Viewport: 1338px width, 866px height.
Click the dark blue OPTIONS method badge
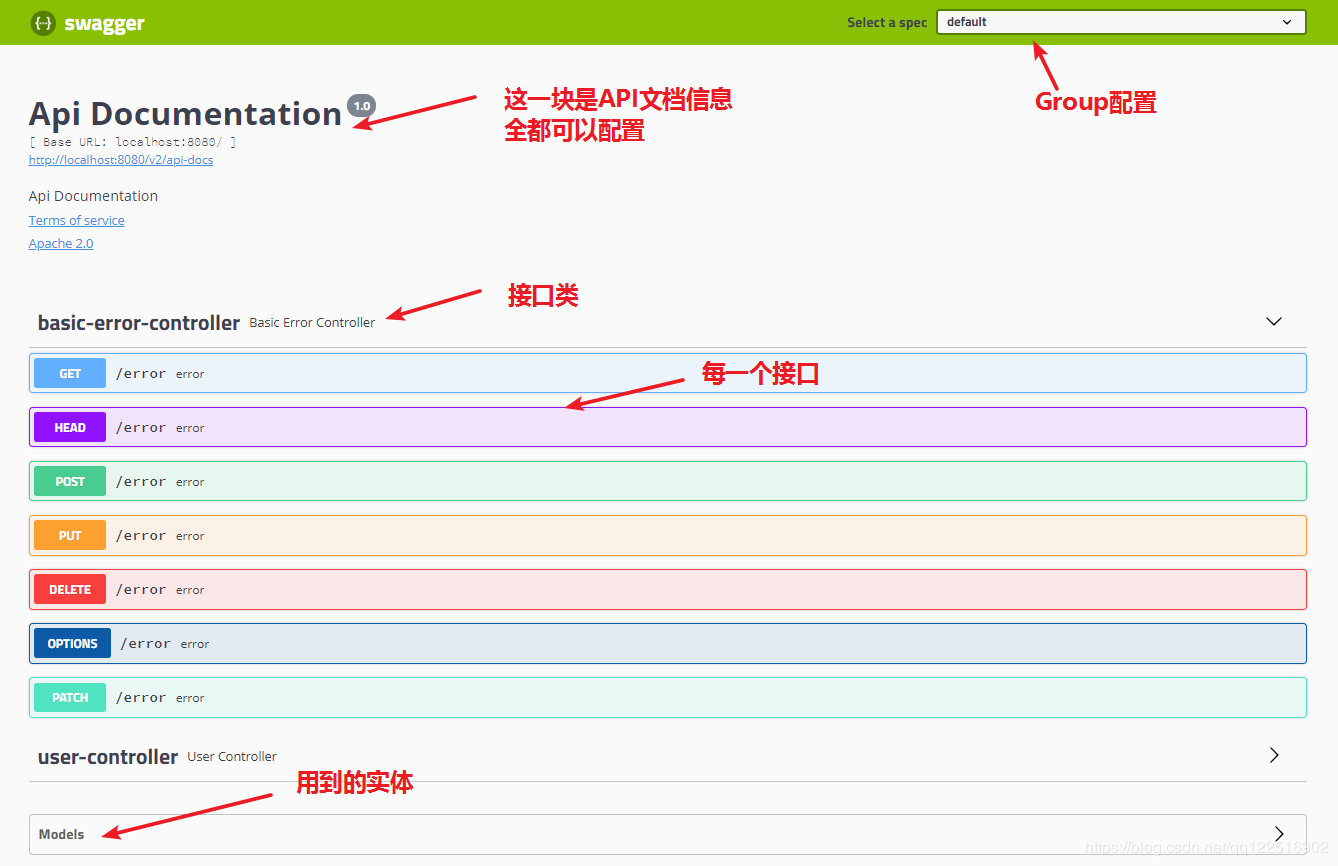(72, 644)
